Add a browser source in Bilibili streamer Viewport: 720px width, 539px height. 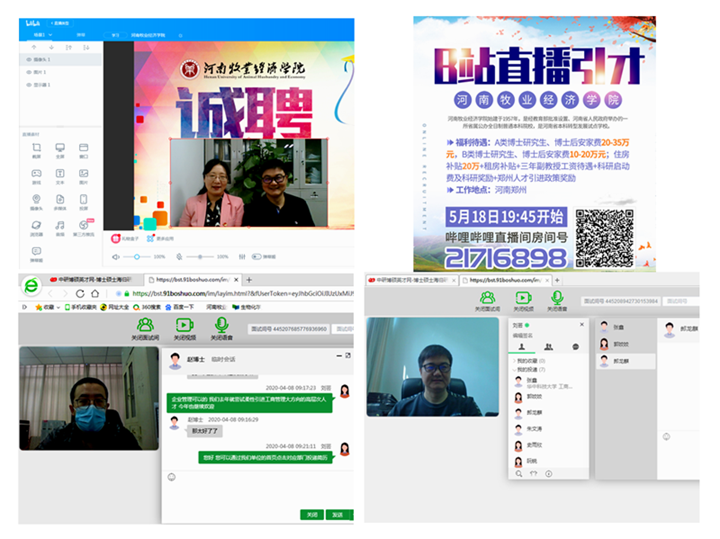click(x=36, y=225)
